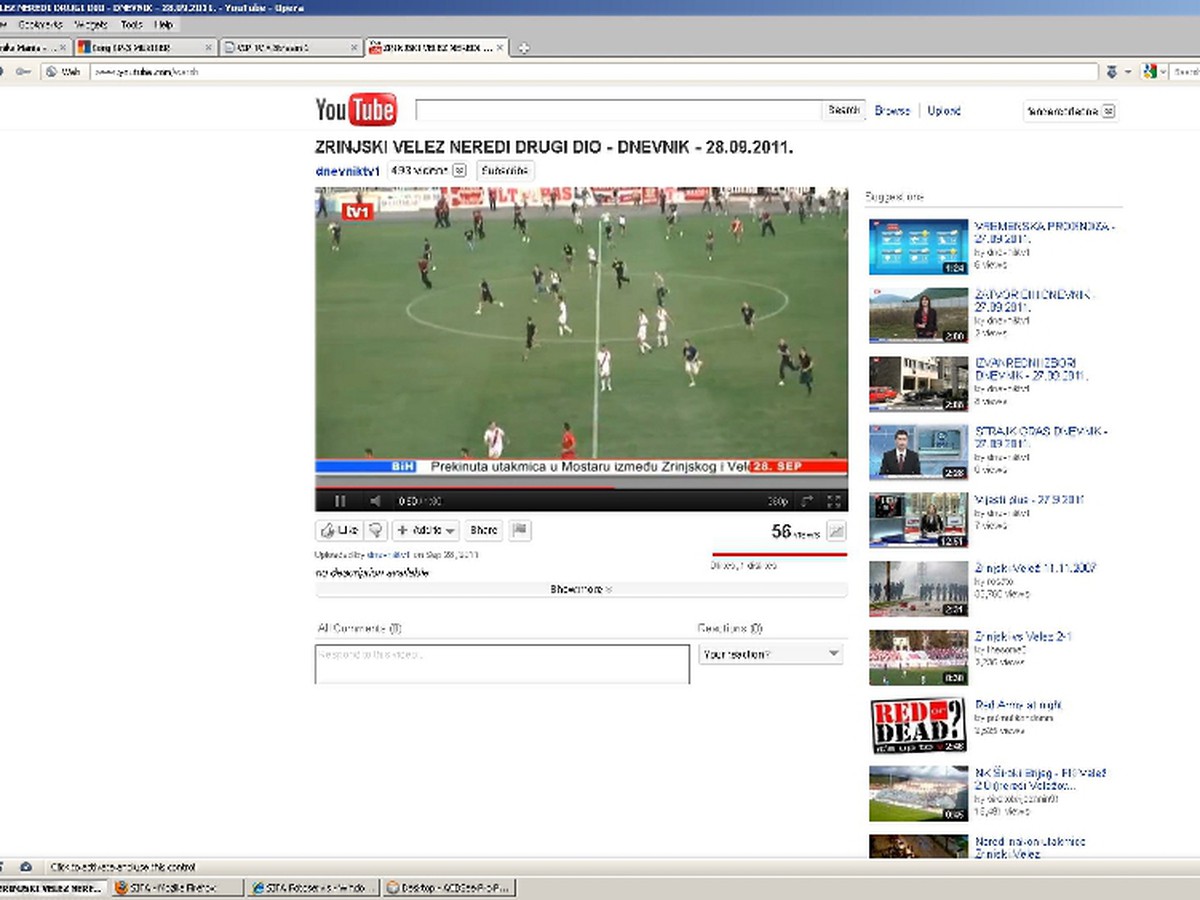The height and width of the screenshot is (900, 1200).
Task: Open the Vremenska prognoza suggested video thumbnail
Action: [x=918, y=247]
